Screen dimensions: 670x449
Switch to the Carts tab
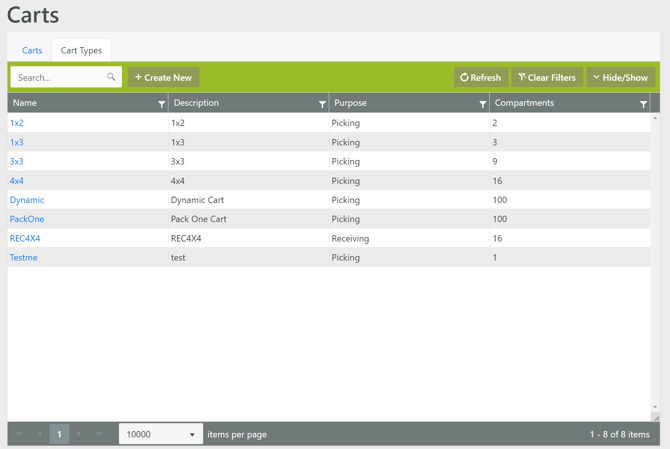tap(32, 50)
